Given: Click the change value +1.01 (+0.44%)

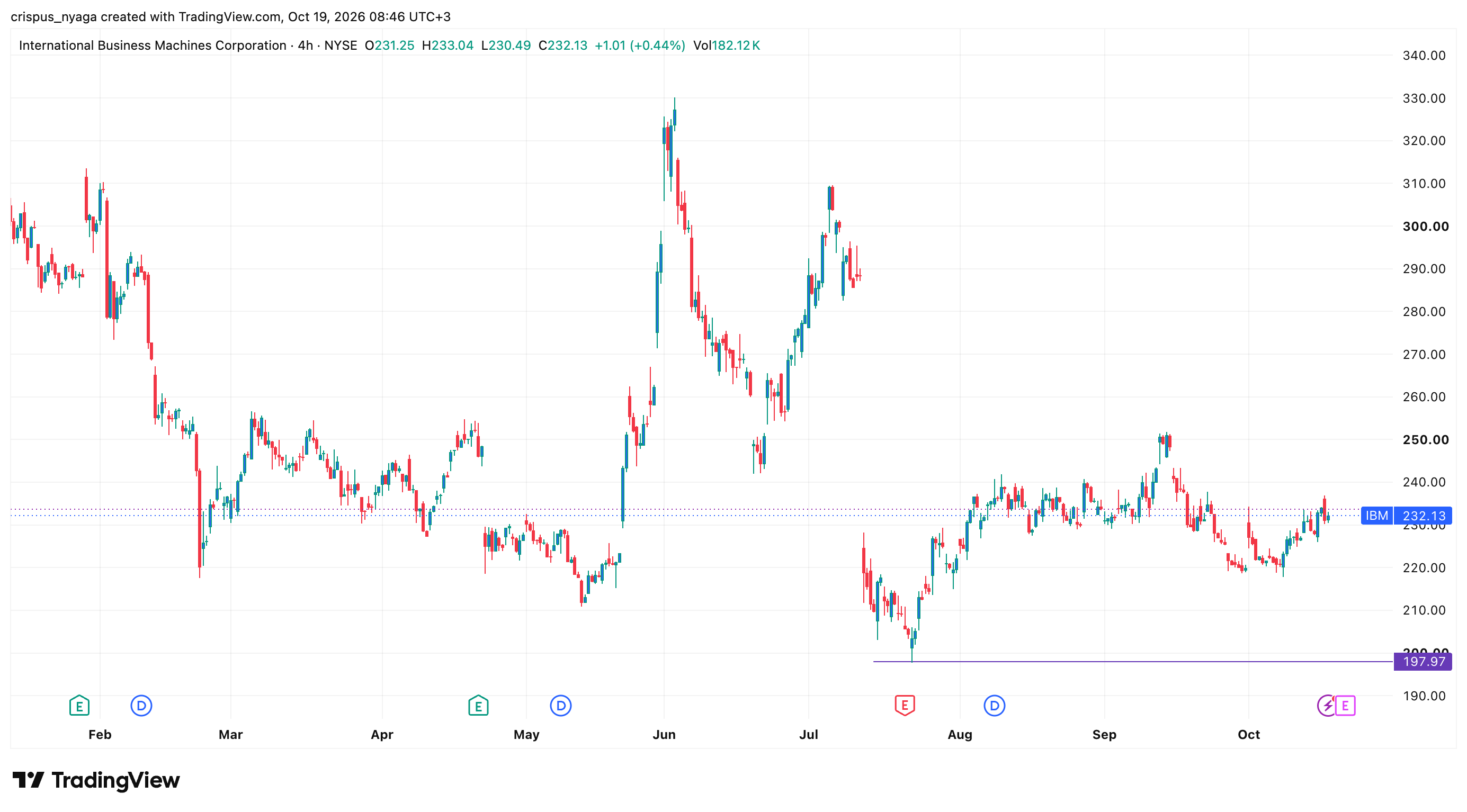Looking at the screenshot, I should (x=640, y=46).
